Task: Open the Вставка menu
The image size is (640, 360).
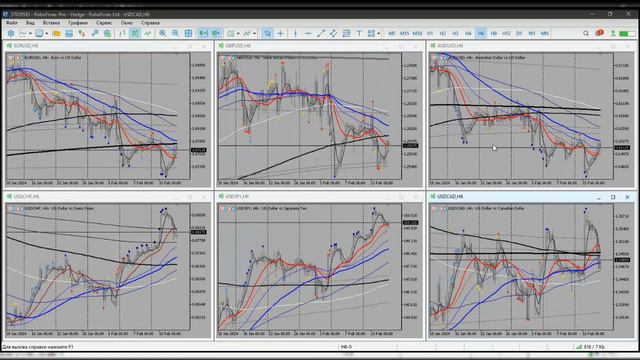Action: coord(51,23)
